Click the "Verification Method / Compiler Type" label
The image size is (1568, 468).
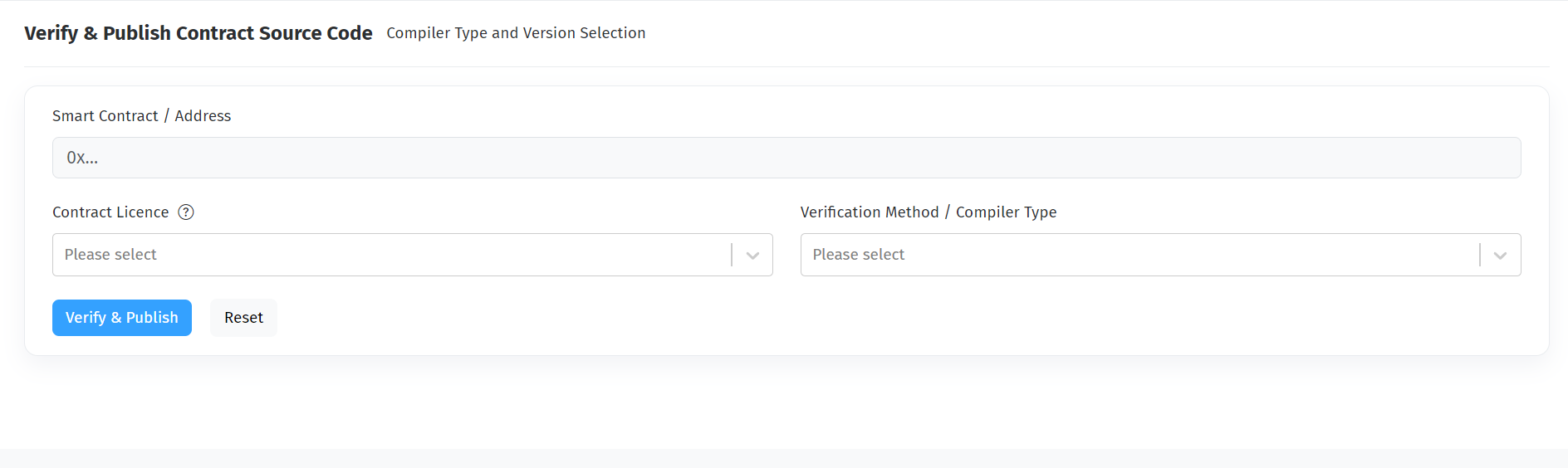click(x=928, y=212)
